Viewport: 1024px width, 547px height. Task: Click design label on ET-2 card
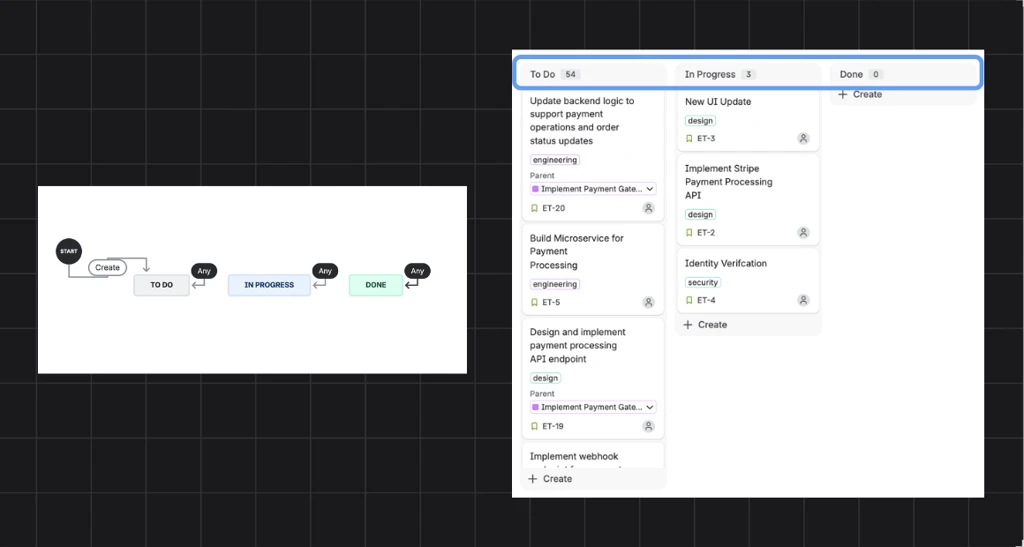click(x=700, y=214)
